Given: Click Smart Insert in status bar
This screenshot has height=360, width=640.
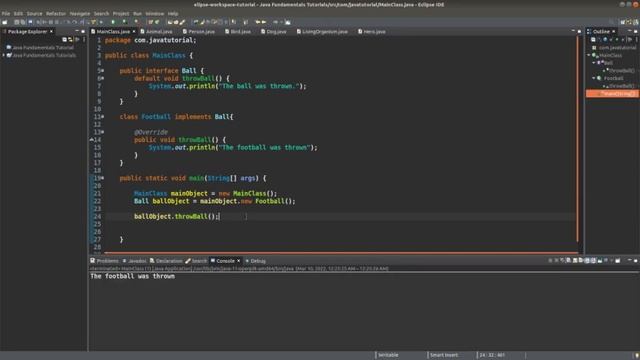Looking at the screenshot, I should pyautogui.click(x=444, y=355).
